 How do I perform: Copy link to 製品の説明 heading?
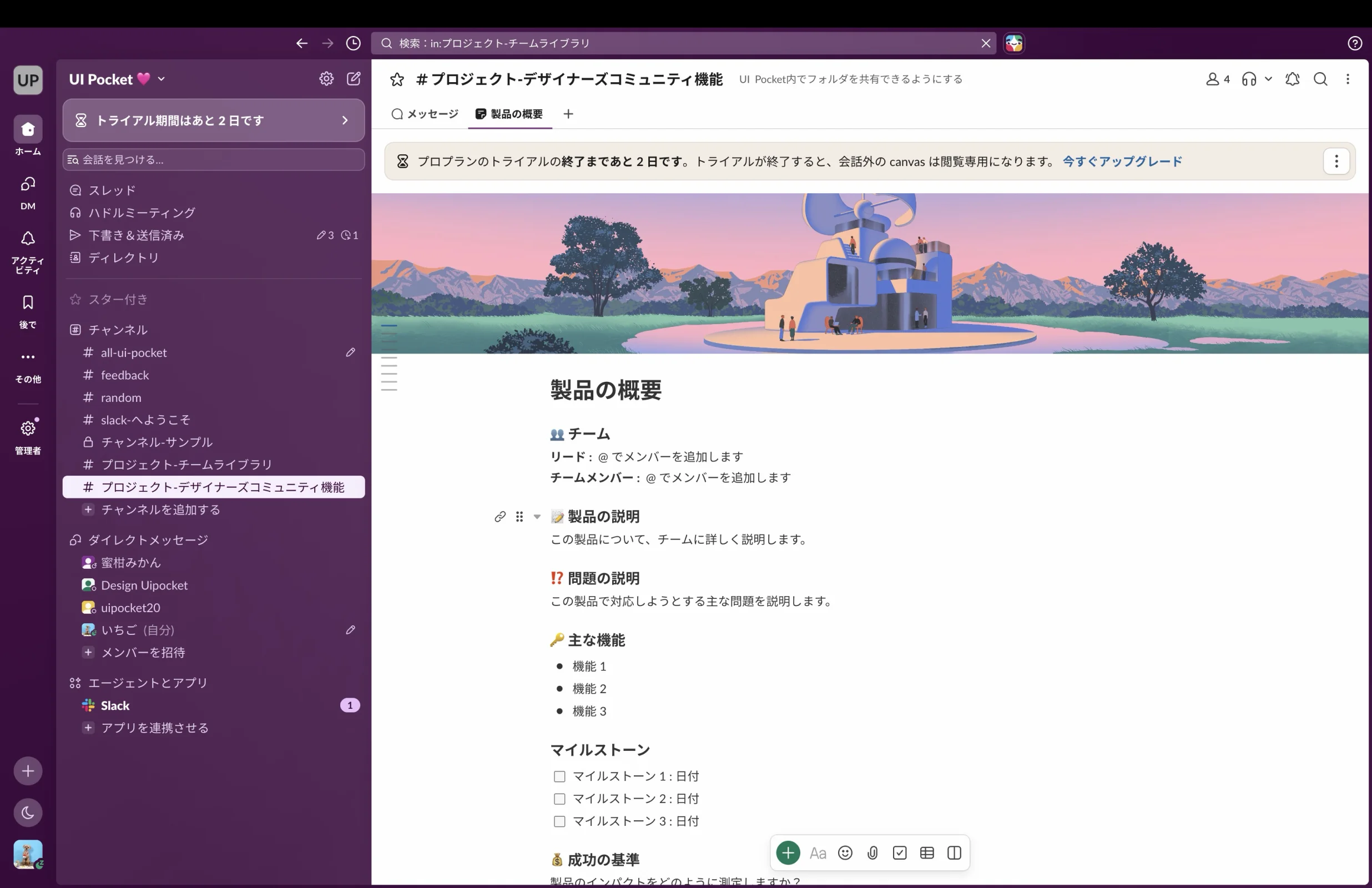coord(500,517)
